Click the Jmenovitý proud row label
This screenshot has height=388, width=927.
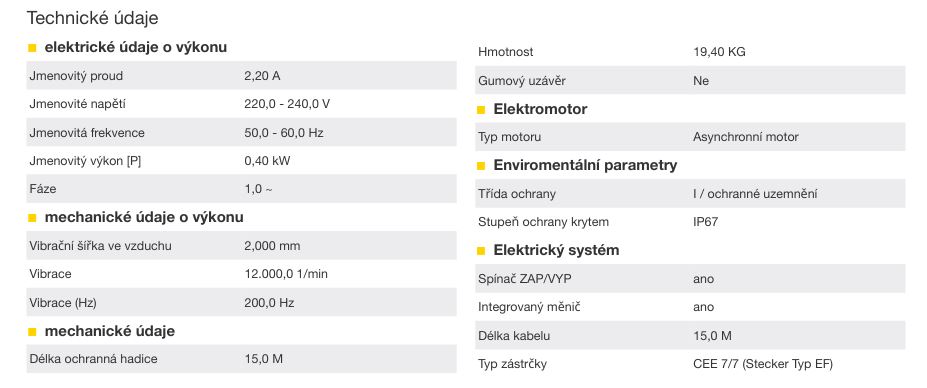pos(76,76)
